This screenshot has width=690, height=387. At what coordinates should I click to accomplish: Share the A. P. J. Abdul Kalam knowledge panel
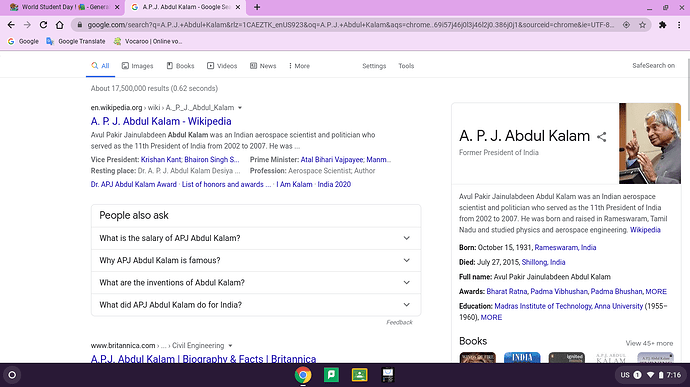pyautogui.click(x=602, y=137)
